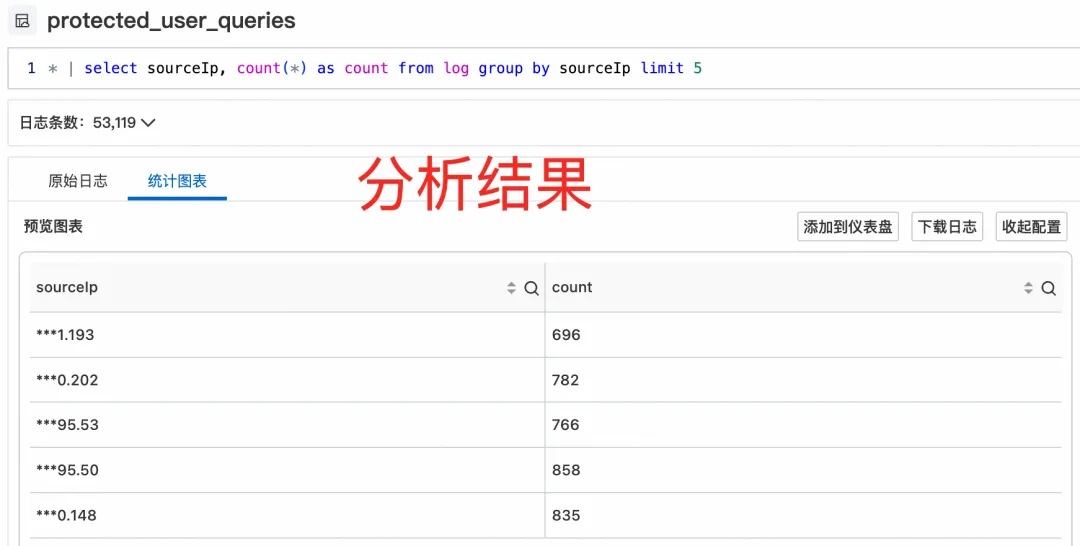1080x546 pixels.
Task: Click the count column header
Action: pyautogui.click(x=572, y=288)
